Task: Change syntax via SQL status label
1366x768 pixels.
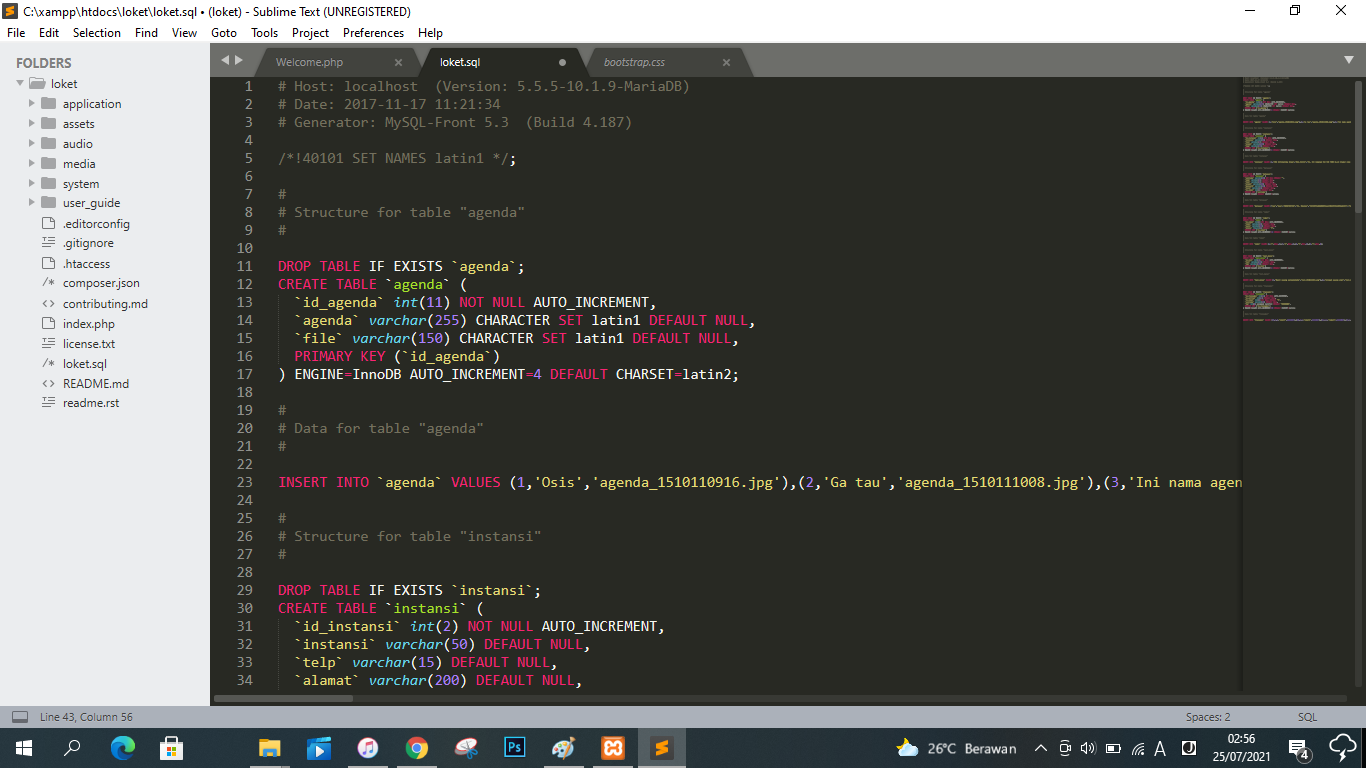Action: (1307, 717)
